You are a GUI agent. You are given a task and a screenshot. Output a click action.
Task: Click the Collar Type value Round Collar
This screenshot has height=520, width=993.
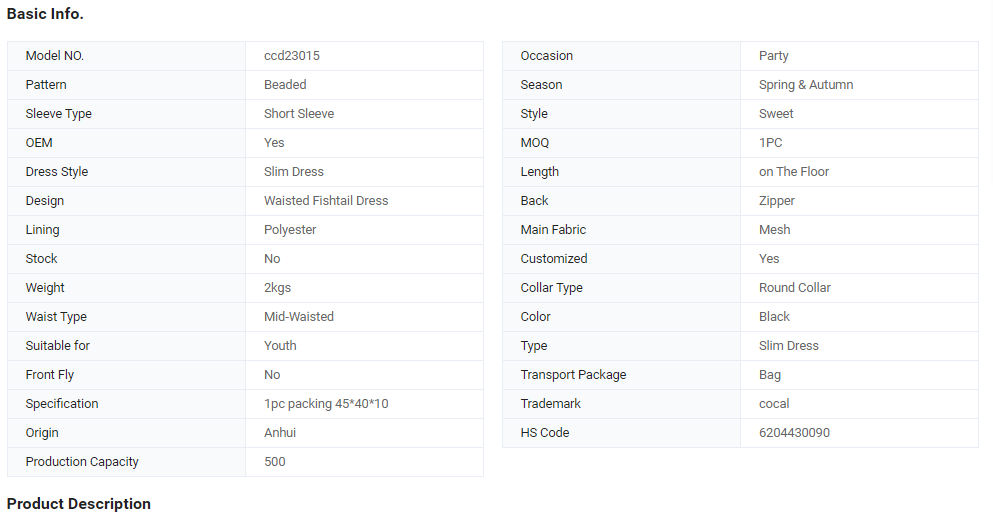(794, 288)
